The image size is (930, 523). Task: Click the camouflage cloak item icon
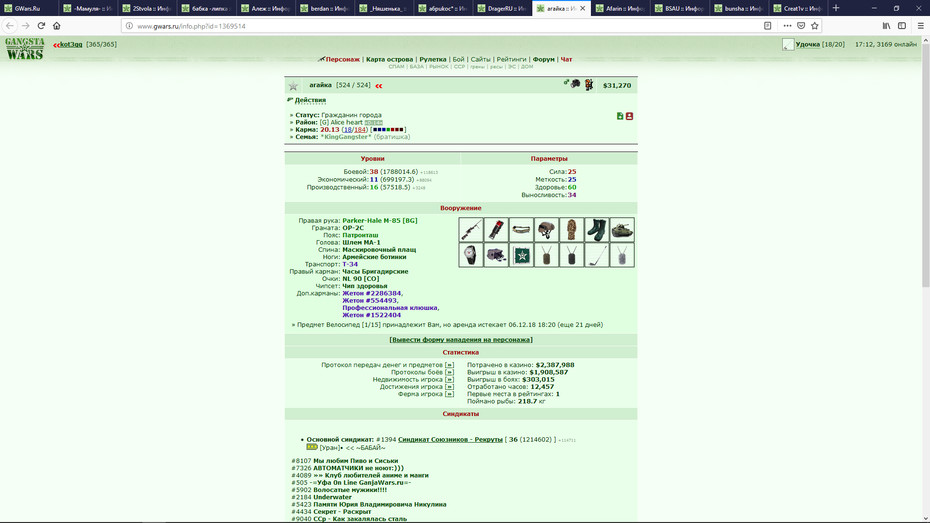[572, 230]
